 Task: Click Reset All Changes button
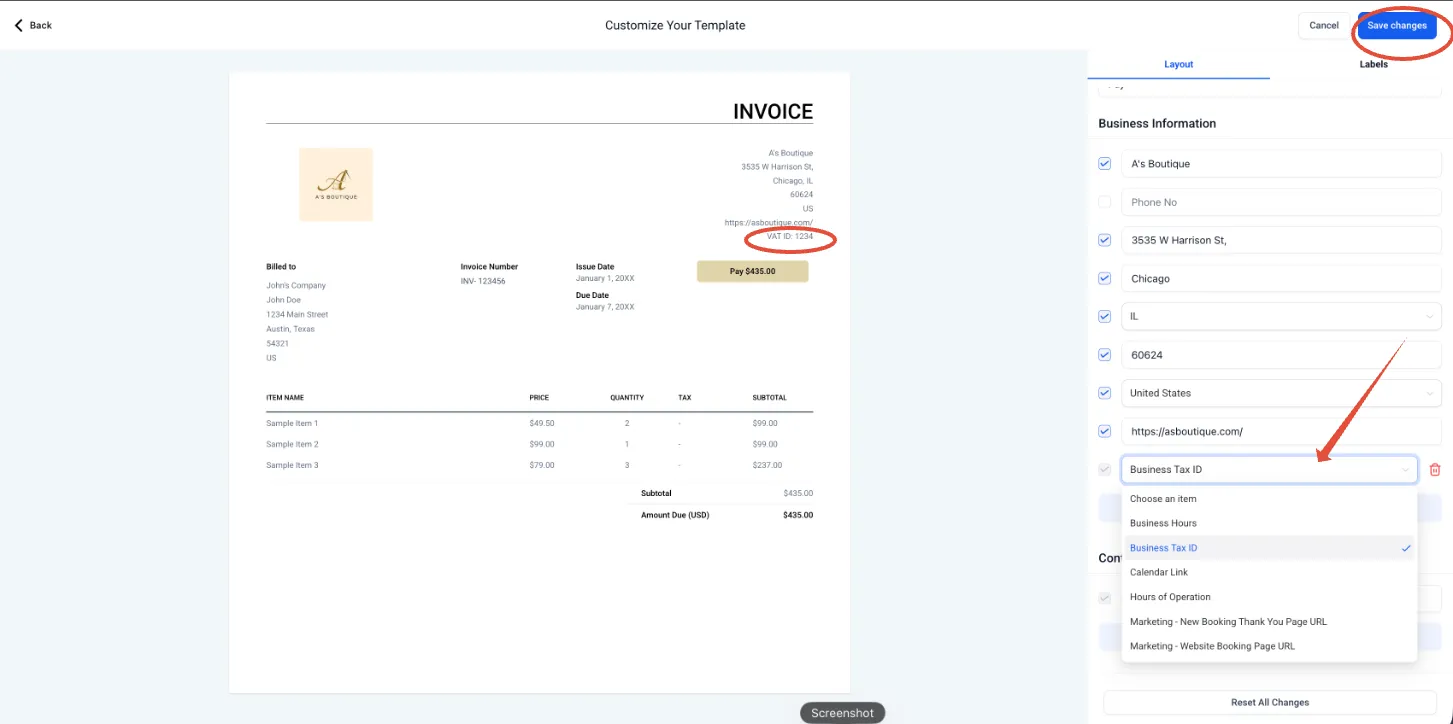pos(1269,702)
